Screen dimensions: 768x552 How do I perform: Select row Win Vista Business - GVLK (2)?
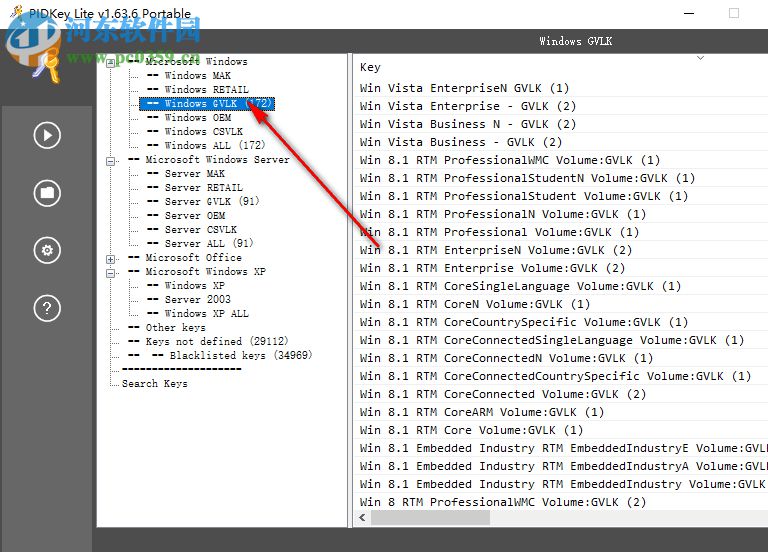tap(560, 142)
